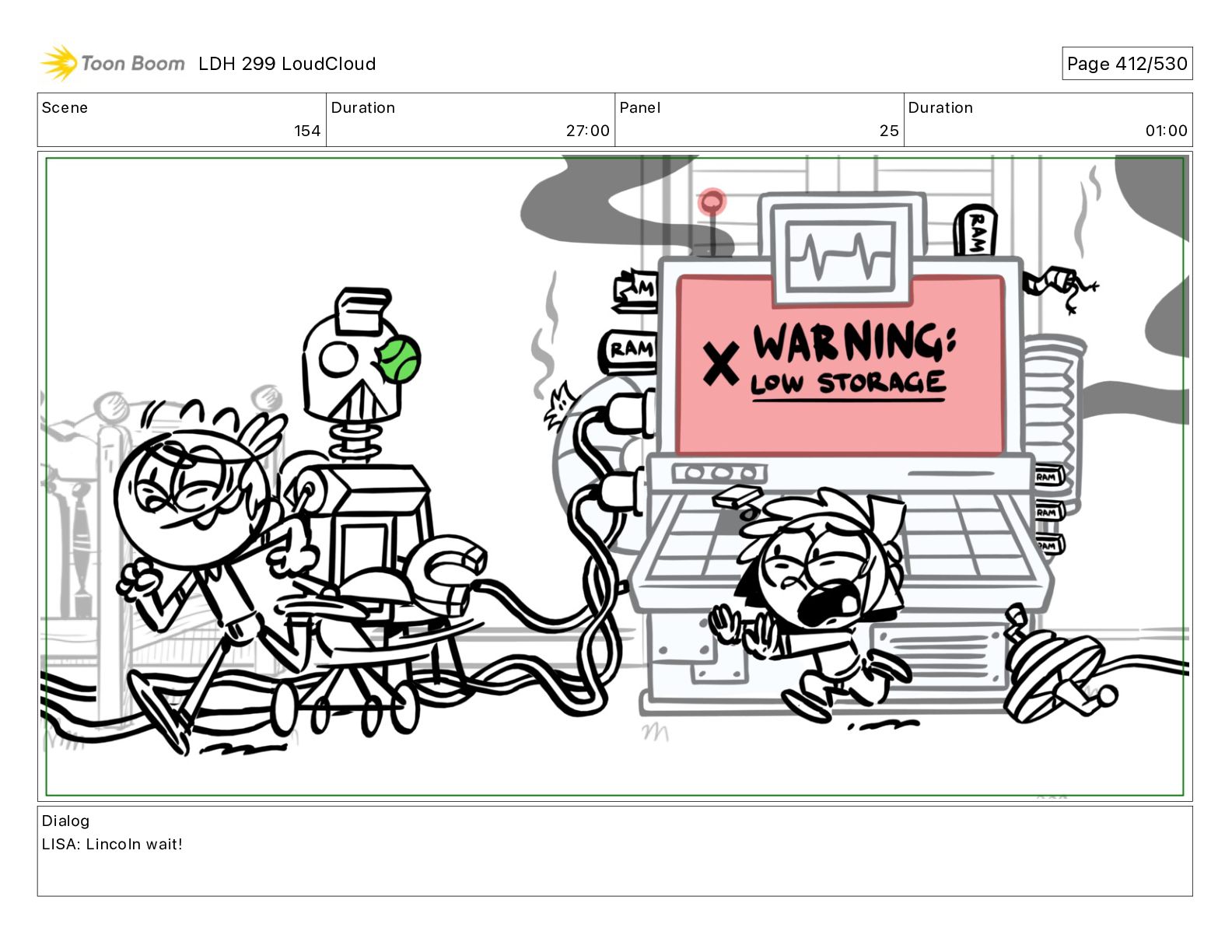Select the 'LDH 299 LoudCloud' title text
The width and height of the screenshot is (1232, 952).
(x=287, y=64)
